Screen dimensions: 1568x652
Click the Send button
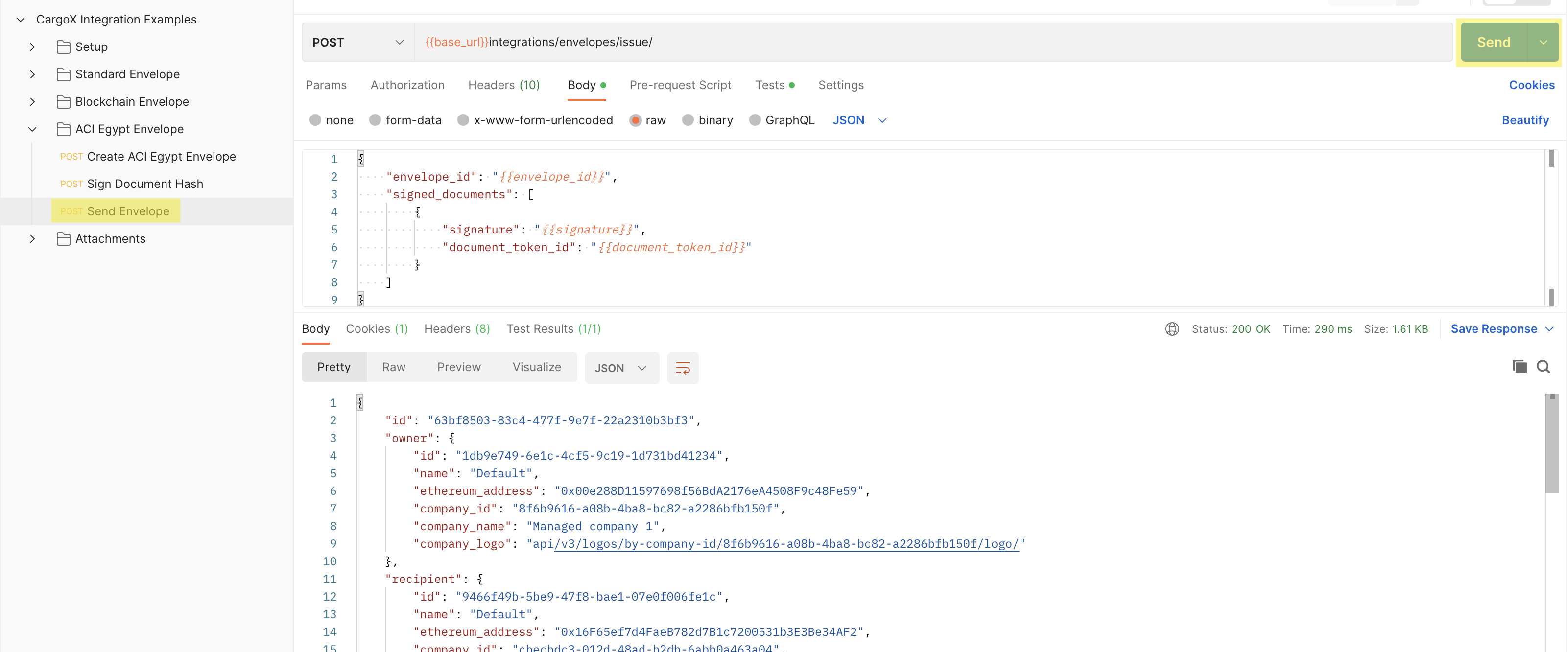pos(1493,43)
